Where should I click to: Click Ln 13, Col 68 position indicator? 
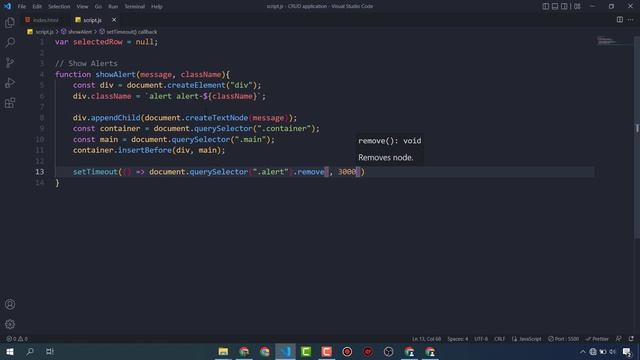tap(427, 339)
